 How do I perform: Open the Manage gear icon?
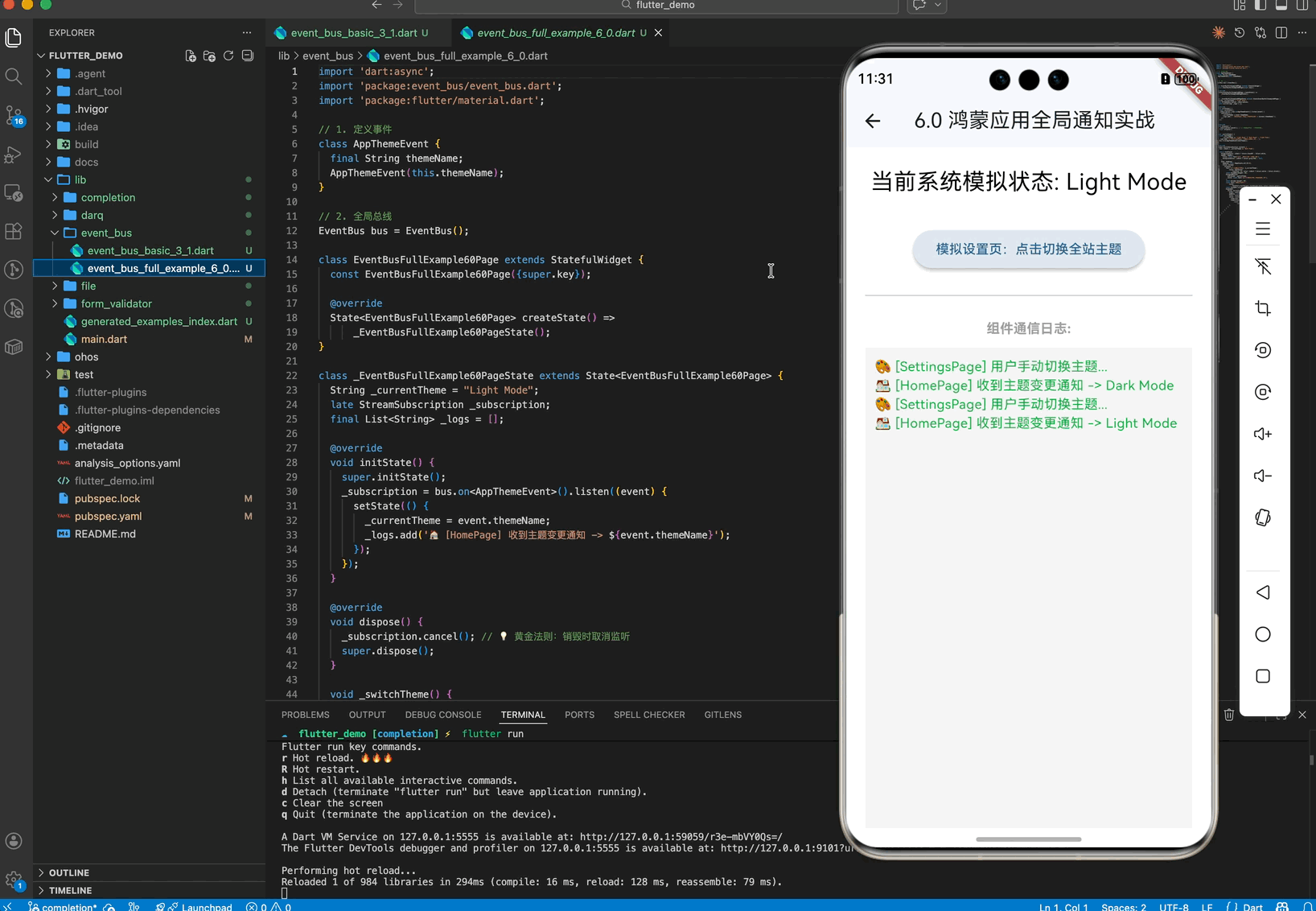click(14, 880)
